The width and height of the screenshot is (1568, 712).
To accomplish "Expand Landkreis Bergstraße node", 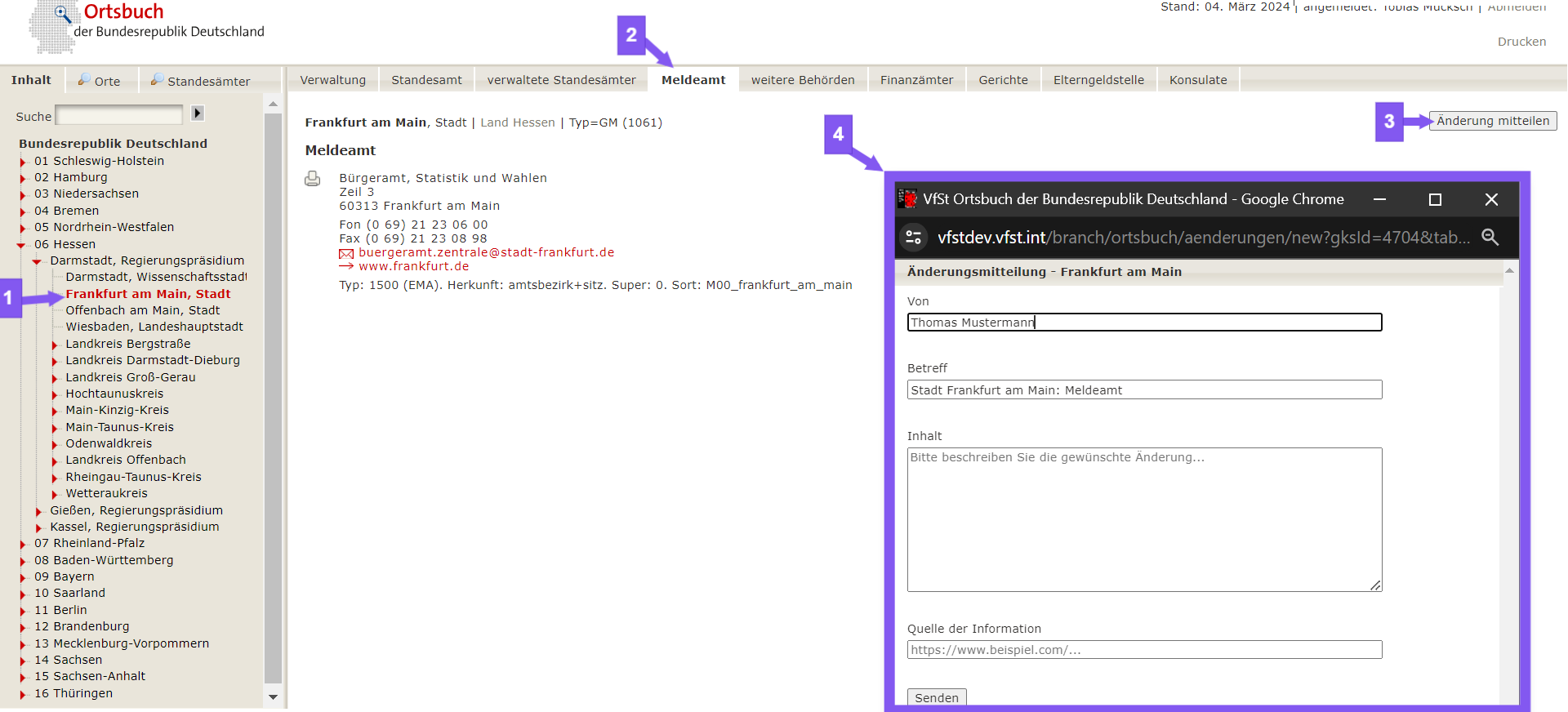I will (55, 345).
